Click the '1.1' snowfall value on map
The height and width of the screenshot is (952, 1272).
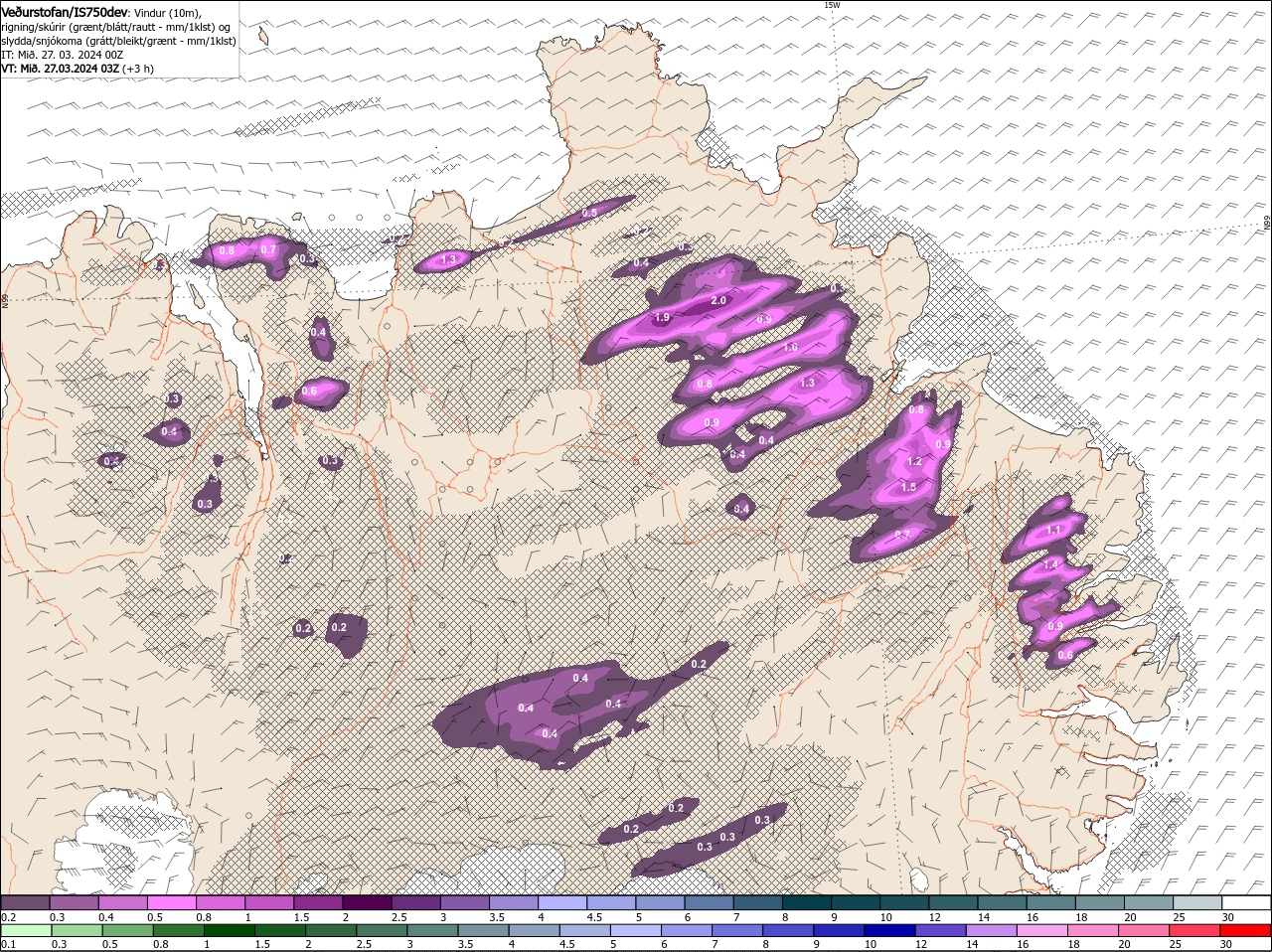pos(1054,530)
